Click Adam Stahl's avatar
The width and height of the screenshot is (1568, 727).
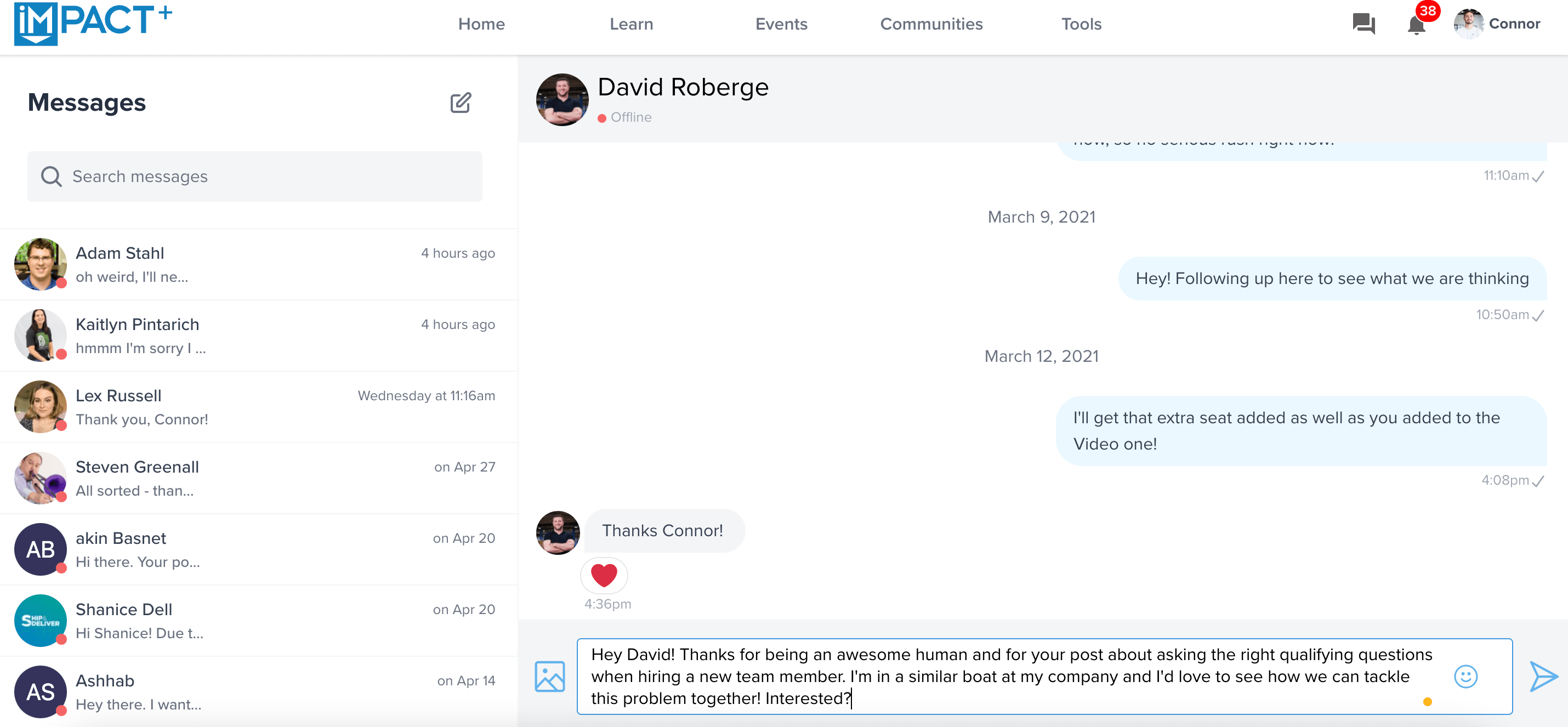point(40,264)
